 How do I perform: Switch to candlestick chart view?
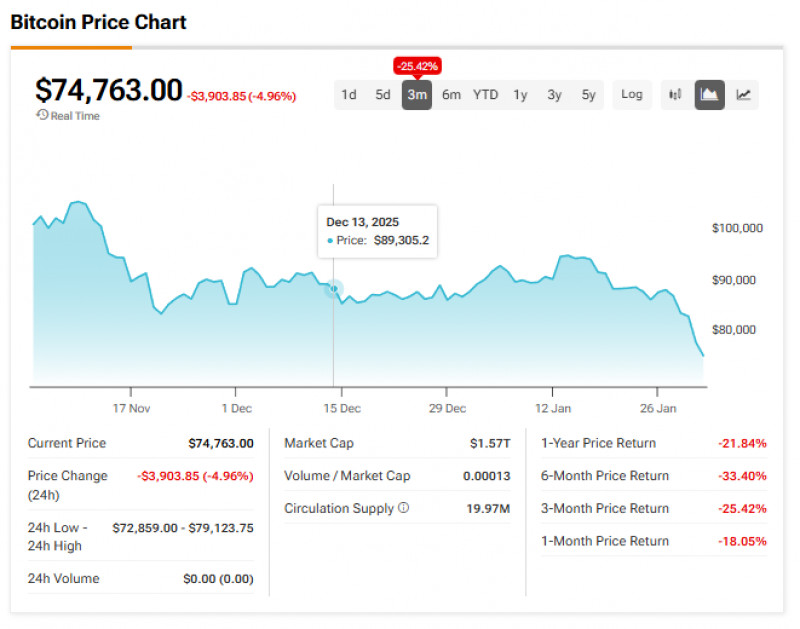click(x=676, y=95)
